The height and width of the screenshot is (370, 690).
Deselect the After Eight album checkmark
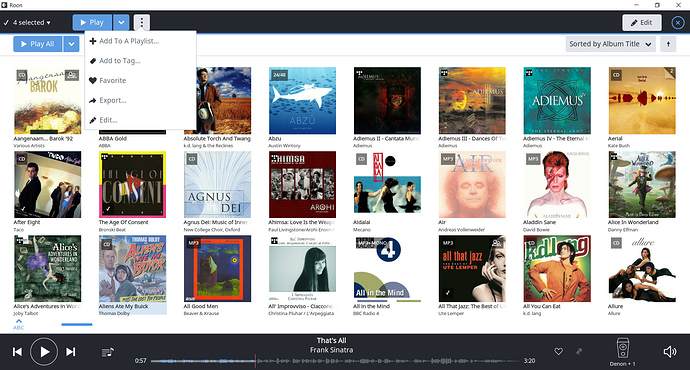click(x=23, y=209)
